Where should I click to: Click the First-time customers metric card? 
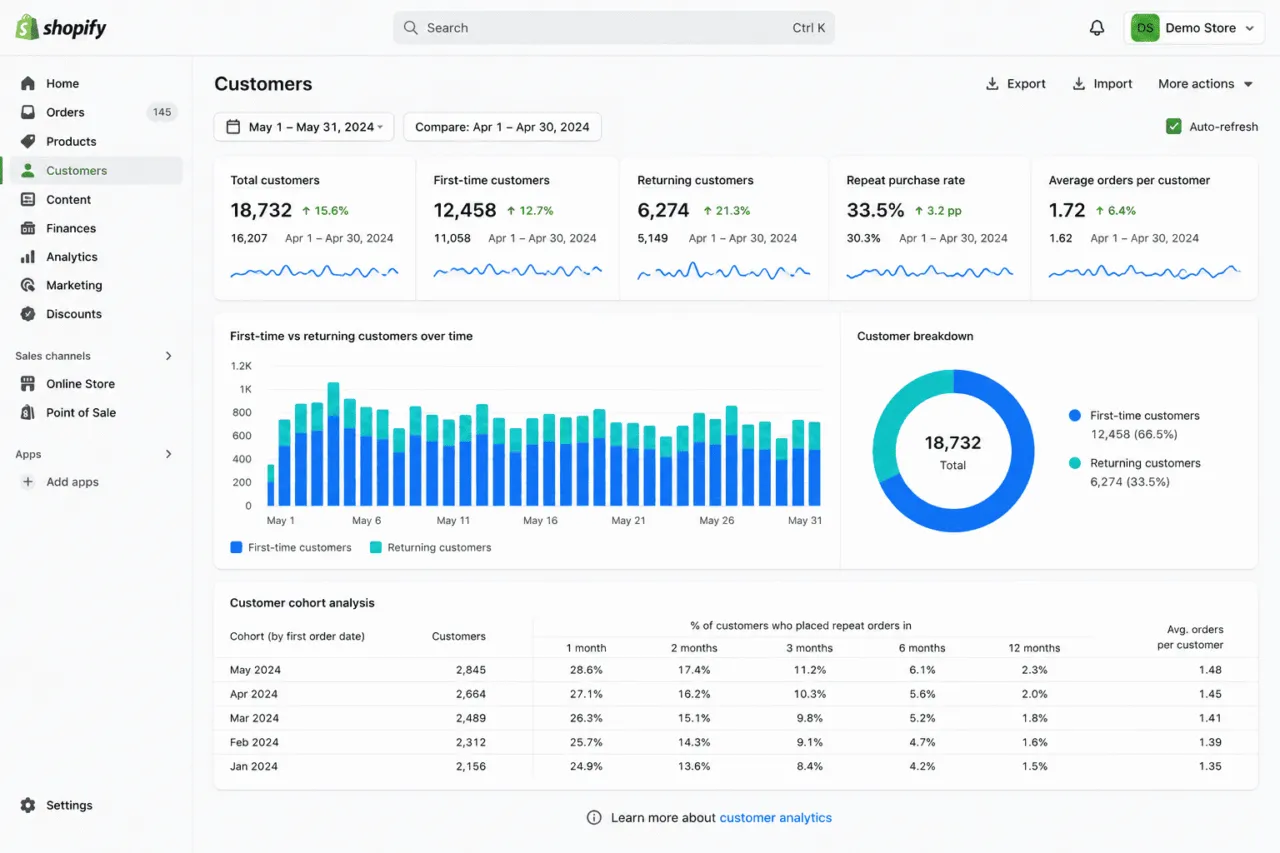(517, 228)
